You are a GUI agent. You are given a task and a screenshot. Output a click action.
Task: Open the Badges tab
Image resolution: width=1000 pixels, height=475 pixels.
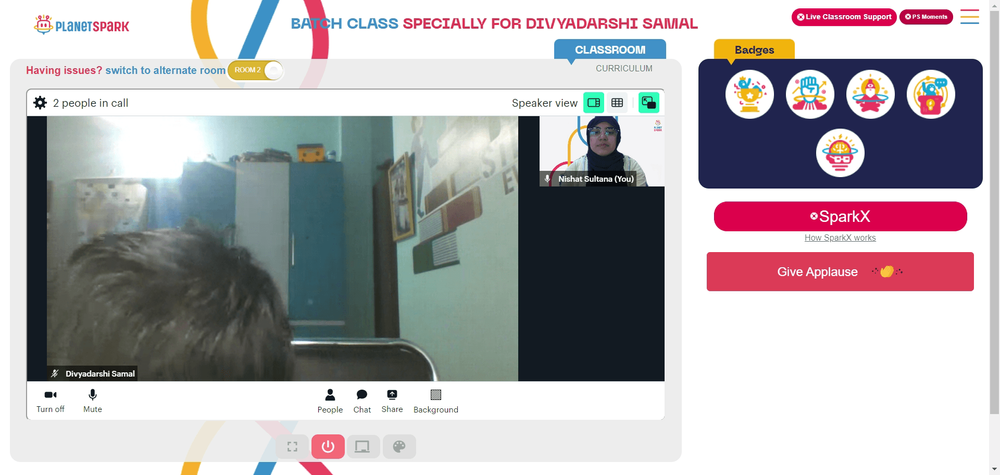754,50
